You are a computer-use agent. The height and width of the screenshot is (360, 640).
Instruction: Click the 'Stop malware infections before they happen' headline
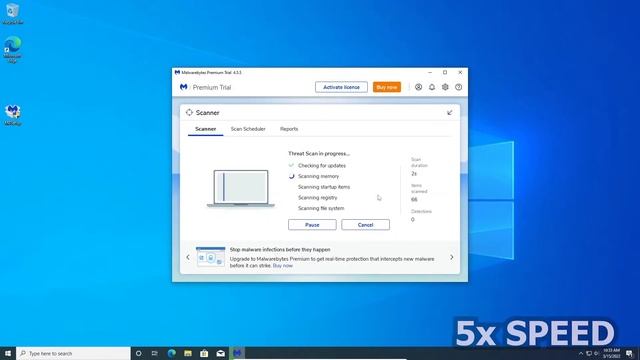(280, 249)
